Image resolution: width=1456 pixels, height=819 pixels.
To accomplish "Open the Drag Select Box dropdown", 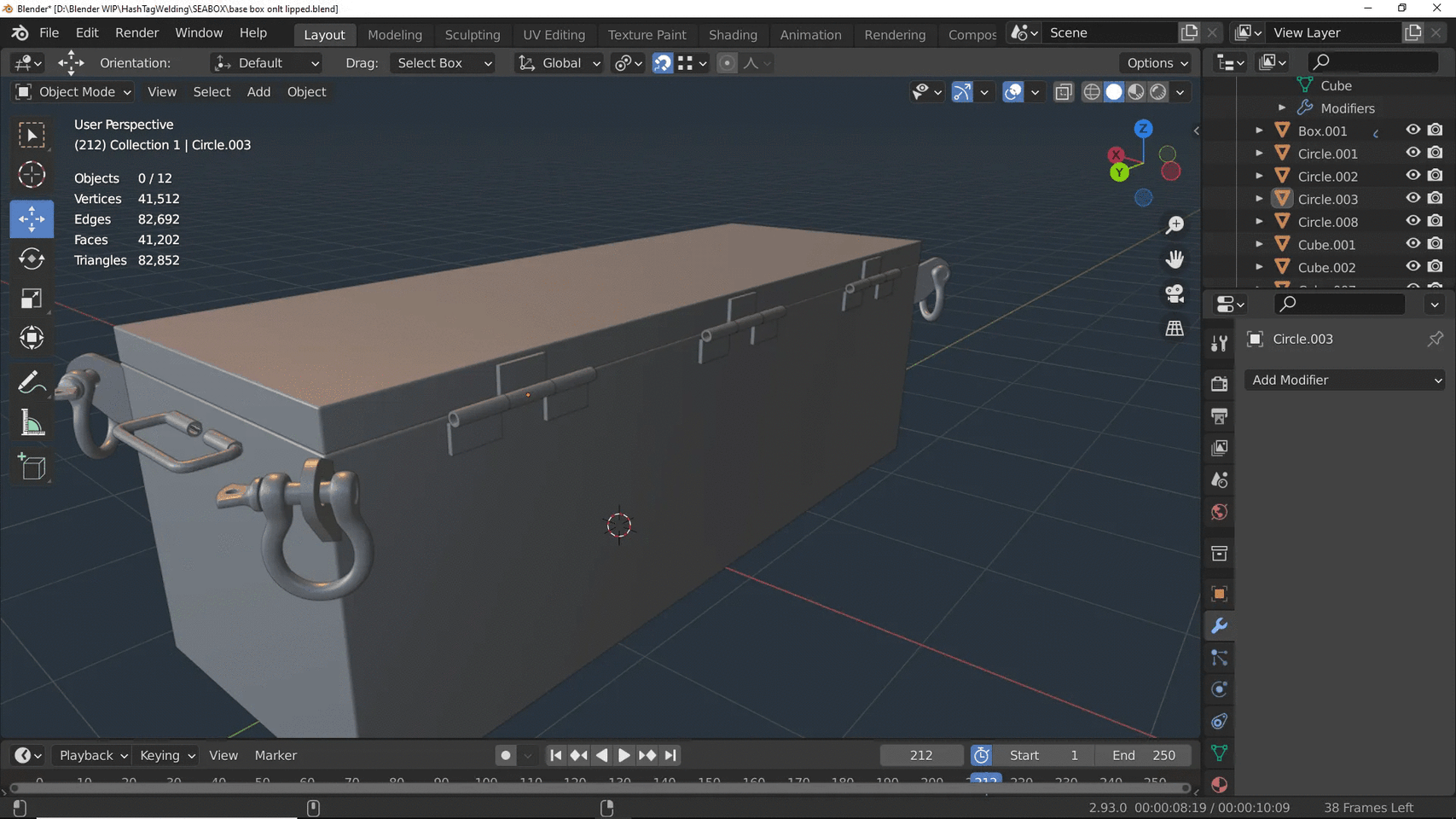I will pos(444,63).
